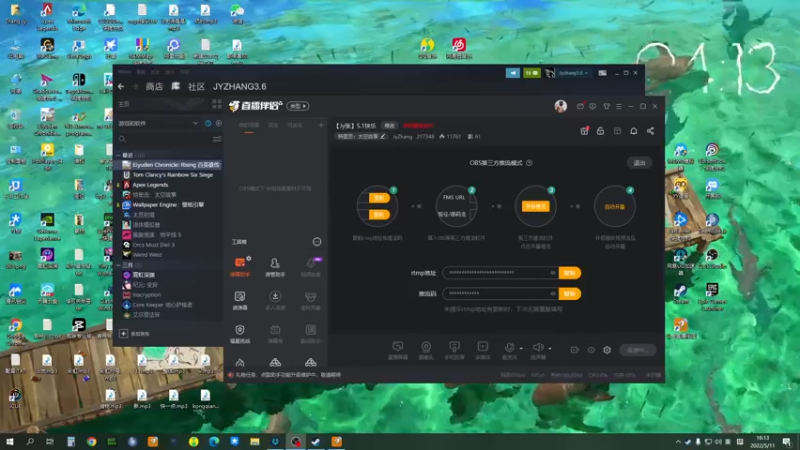The height and width of the screenshot is (450, 800).
Task: Expand the speaker options arrow
Action: 550,348
